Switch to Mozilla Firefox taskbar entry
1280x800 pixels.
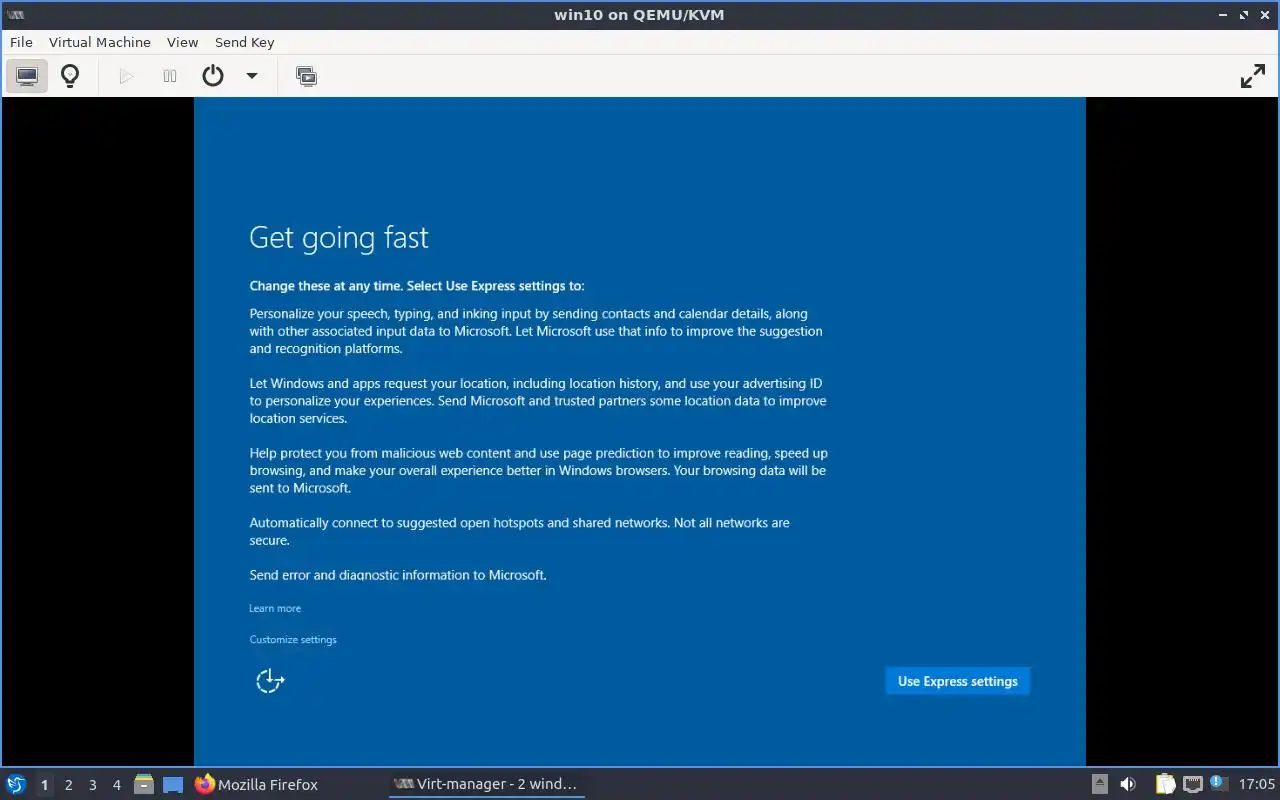click(x=257, y=784)
